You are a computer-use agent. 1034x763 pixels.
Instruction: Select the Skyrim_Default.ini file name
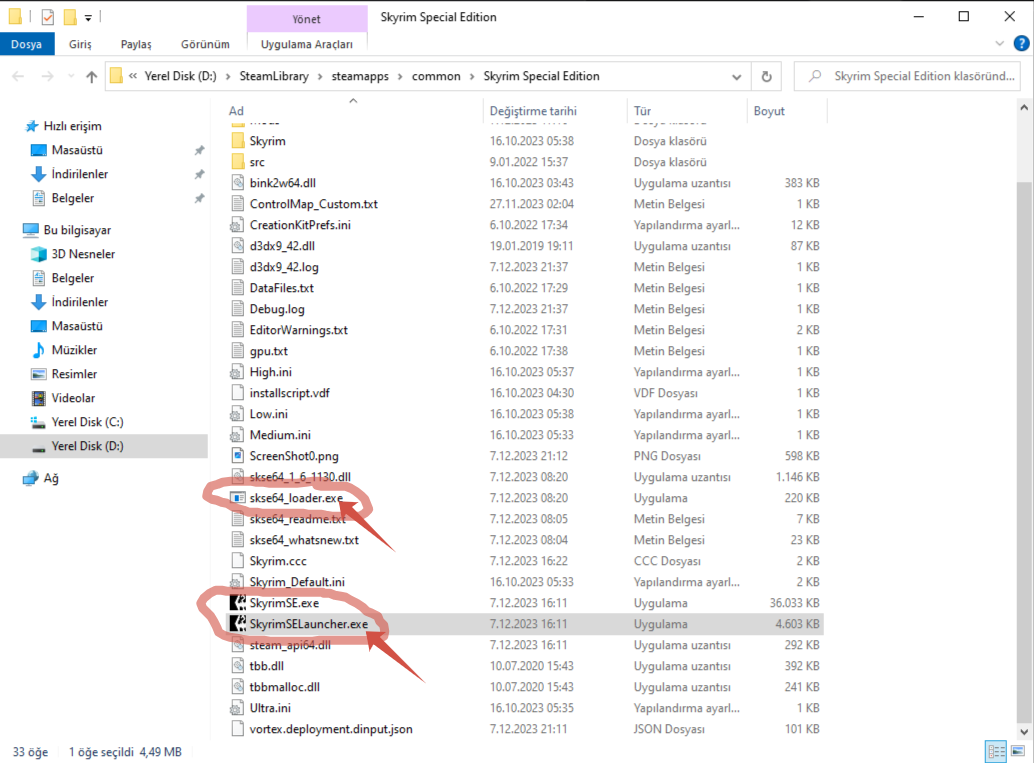click(297, 582)
